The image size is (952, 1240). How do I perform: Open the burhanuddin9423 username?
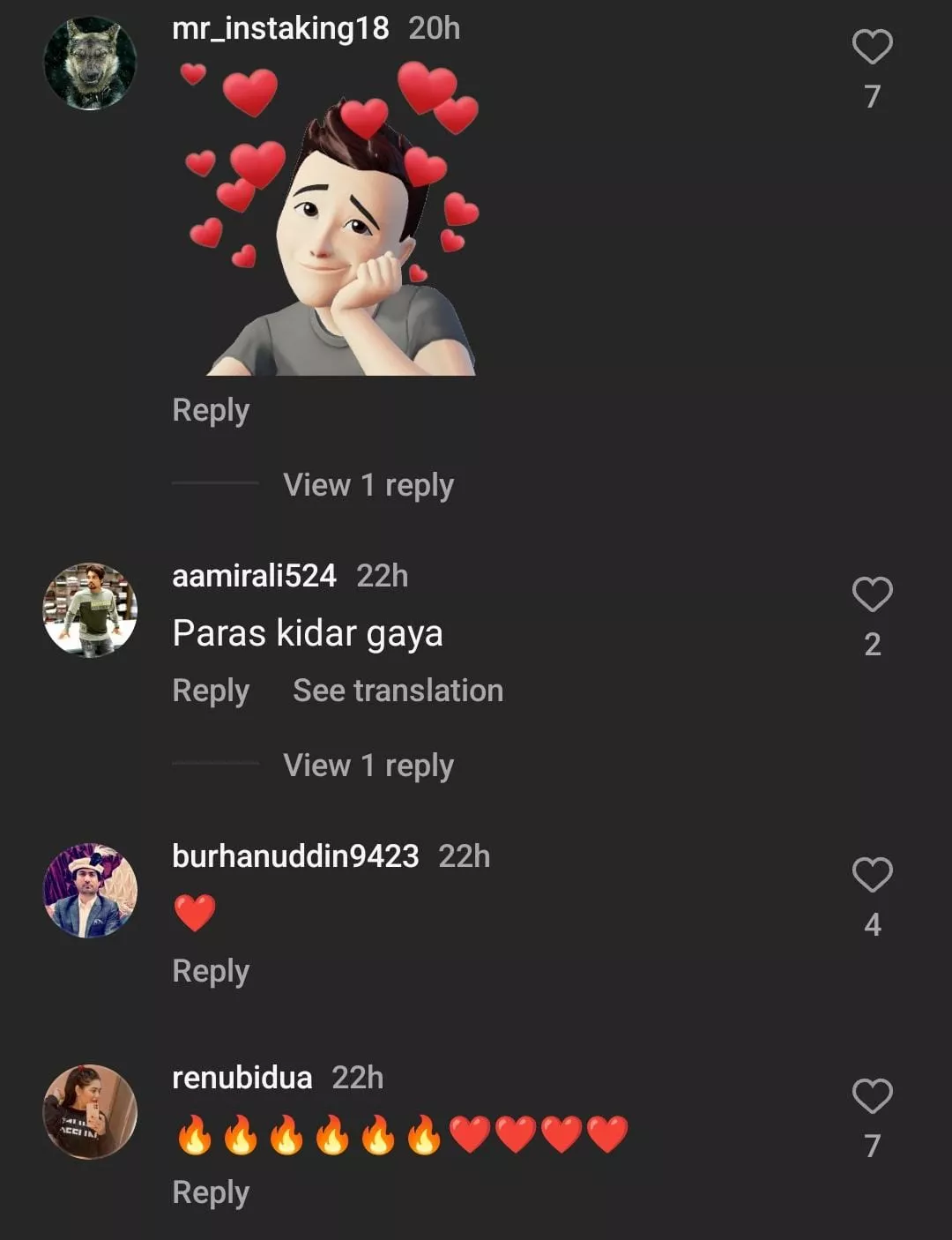coord(295,857)
